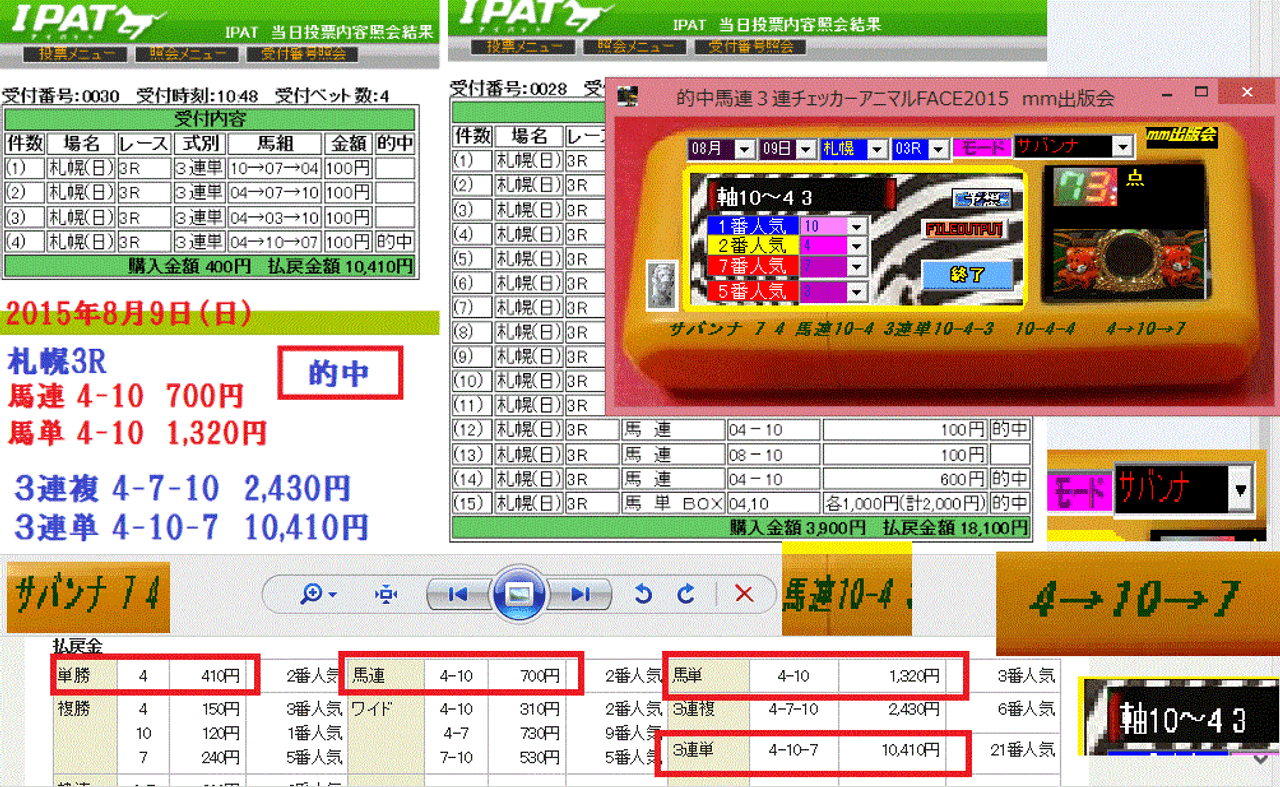Click the 04→03→10 cell in left table
The width and height of the screenshot is (1280, 787).
click(274, 217)
